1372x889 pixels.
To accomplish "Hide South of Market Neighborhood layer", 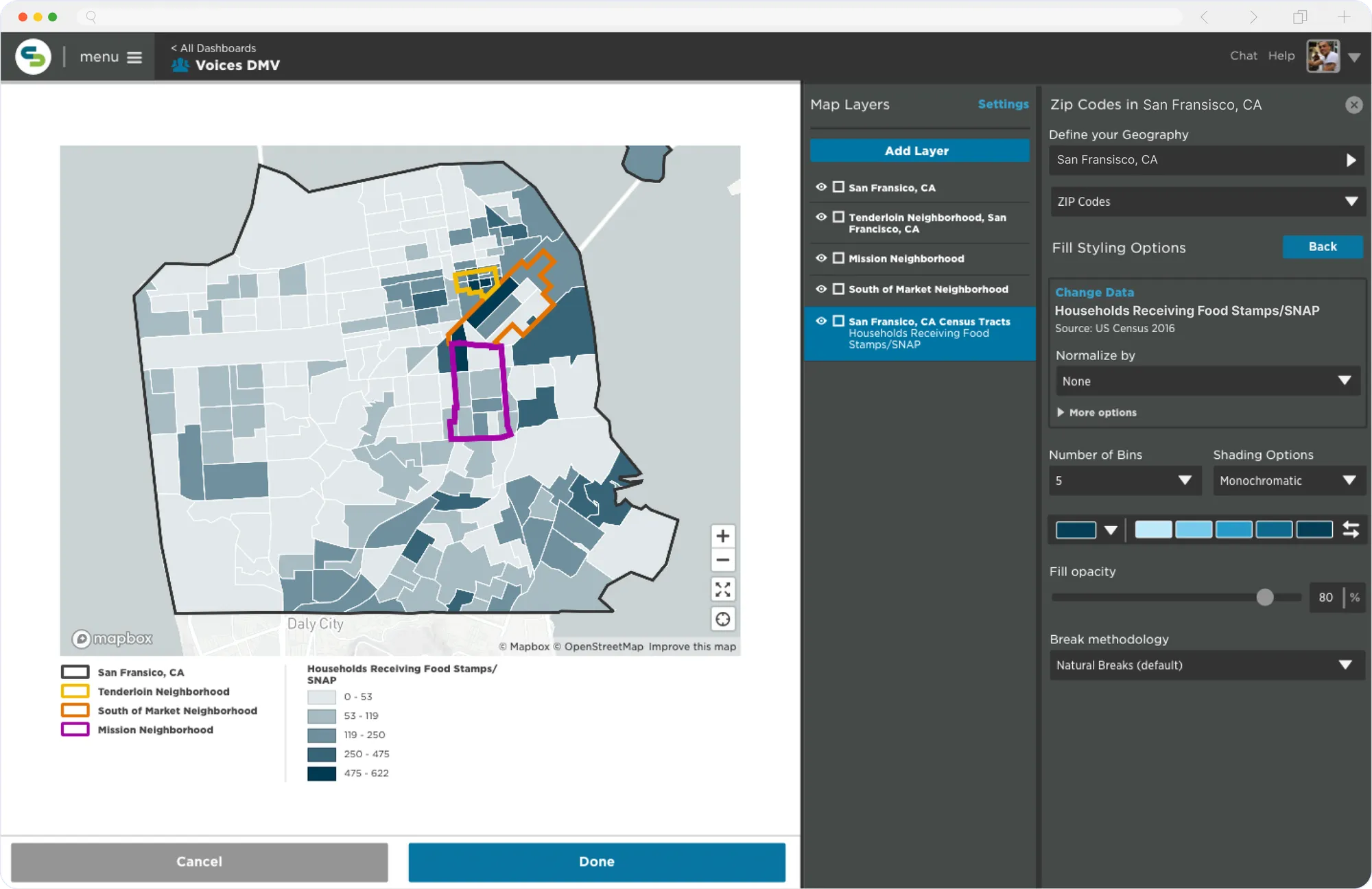I will click(820, 289).
